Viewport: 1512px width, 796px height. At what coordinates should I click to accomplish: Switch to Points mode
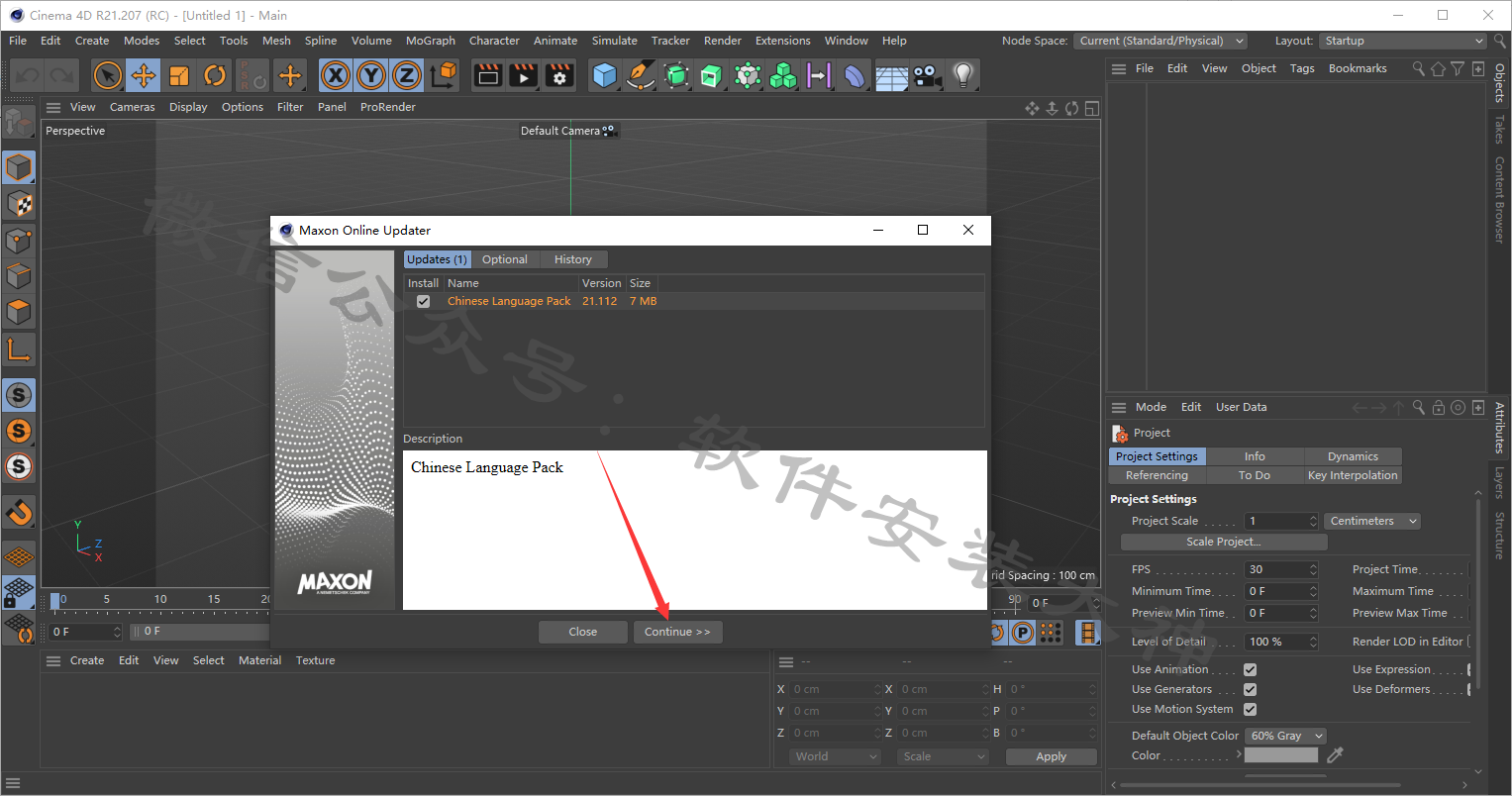click(x=19, y=241)
